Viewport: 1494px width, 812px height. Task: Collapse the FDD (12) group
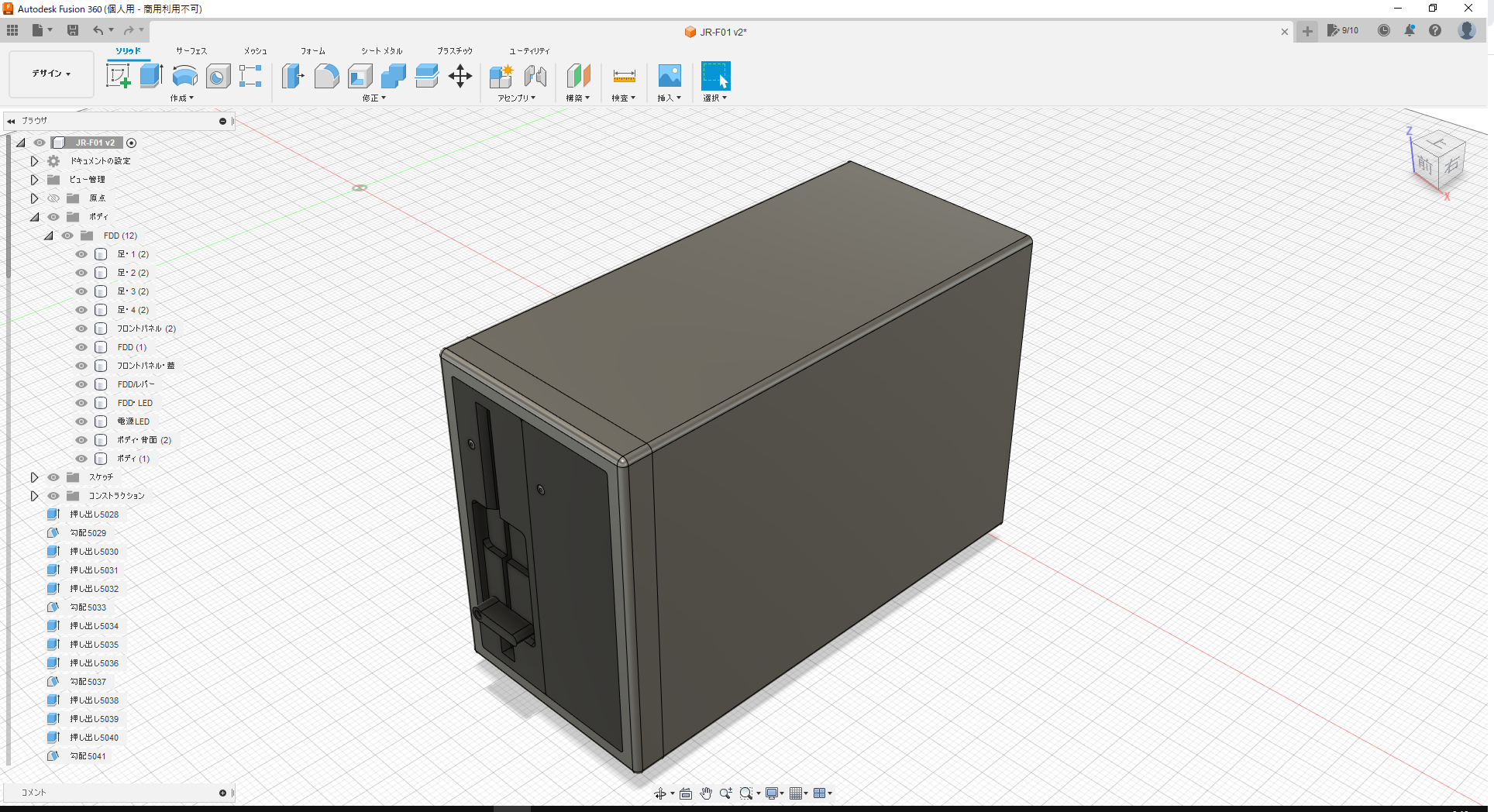[49, 235]
